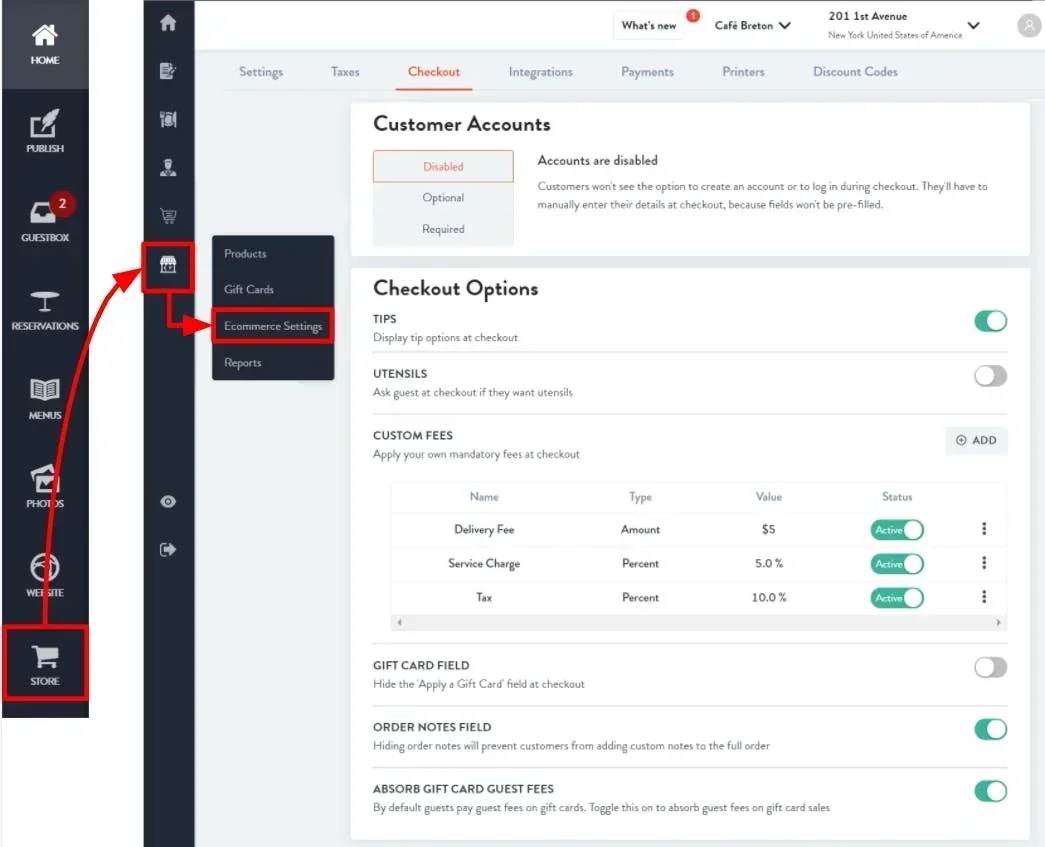Open the What's new button
Image resolution: width=1045 pixels, height=847 pixels.
click(648, 25)
